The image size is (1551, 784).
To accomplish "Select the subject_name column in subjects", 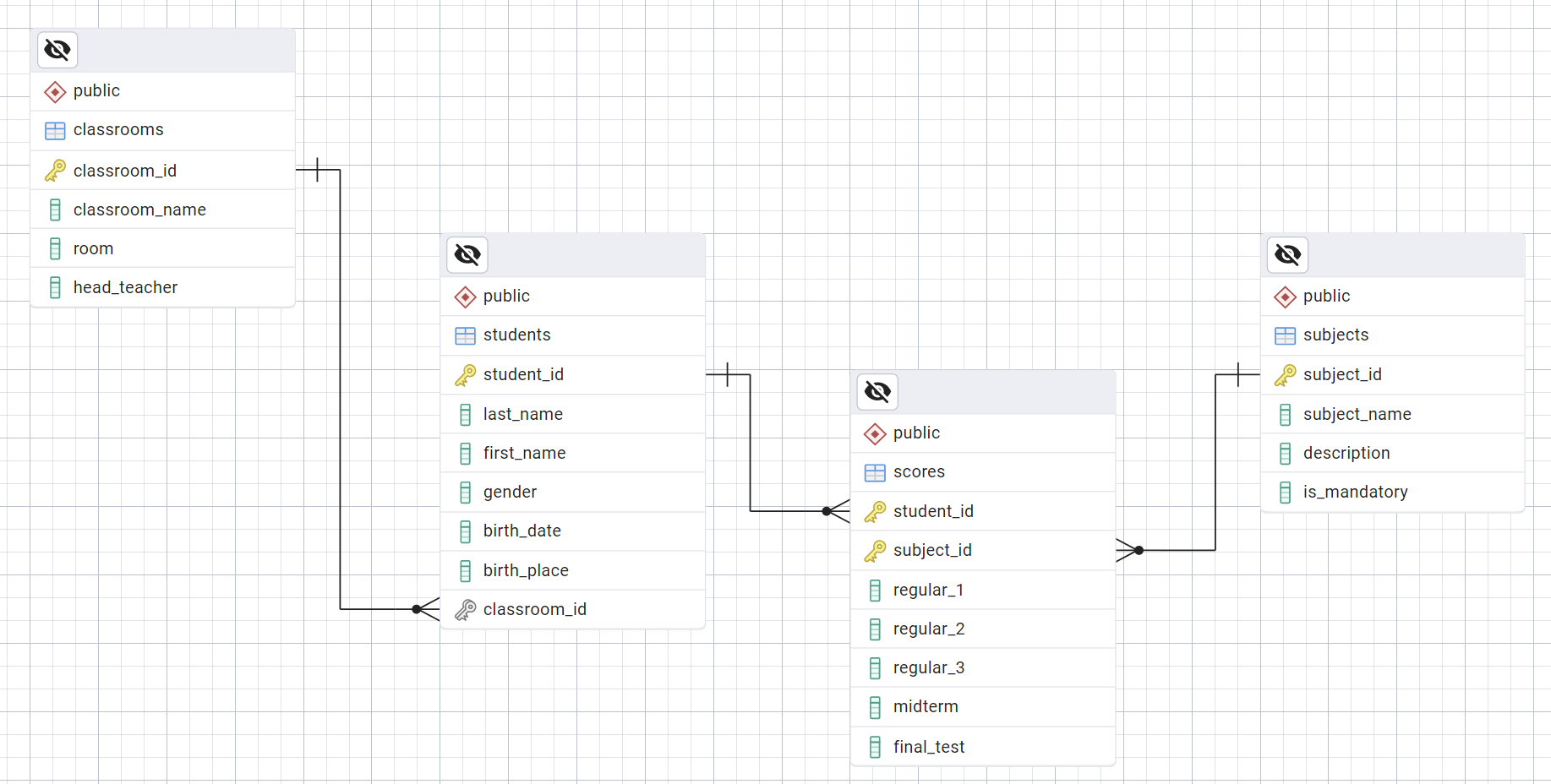I will pyautogui.click(x=1357, y=414).
